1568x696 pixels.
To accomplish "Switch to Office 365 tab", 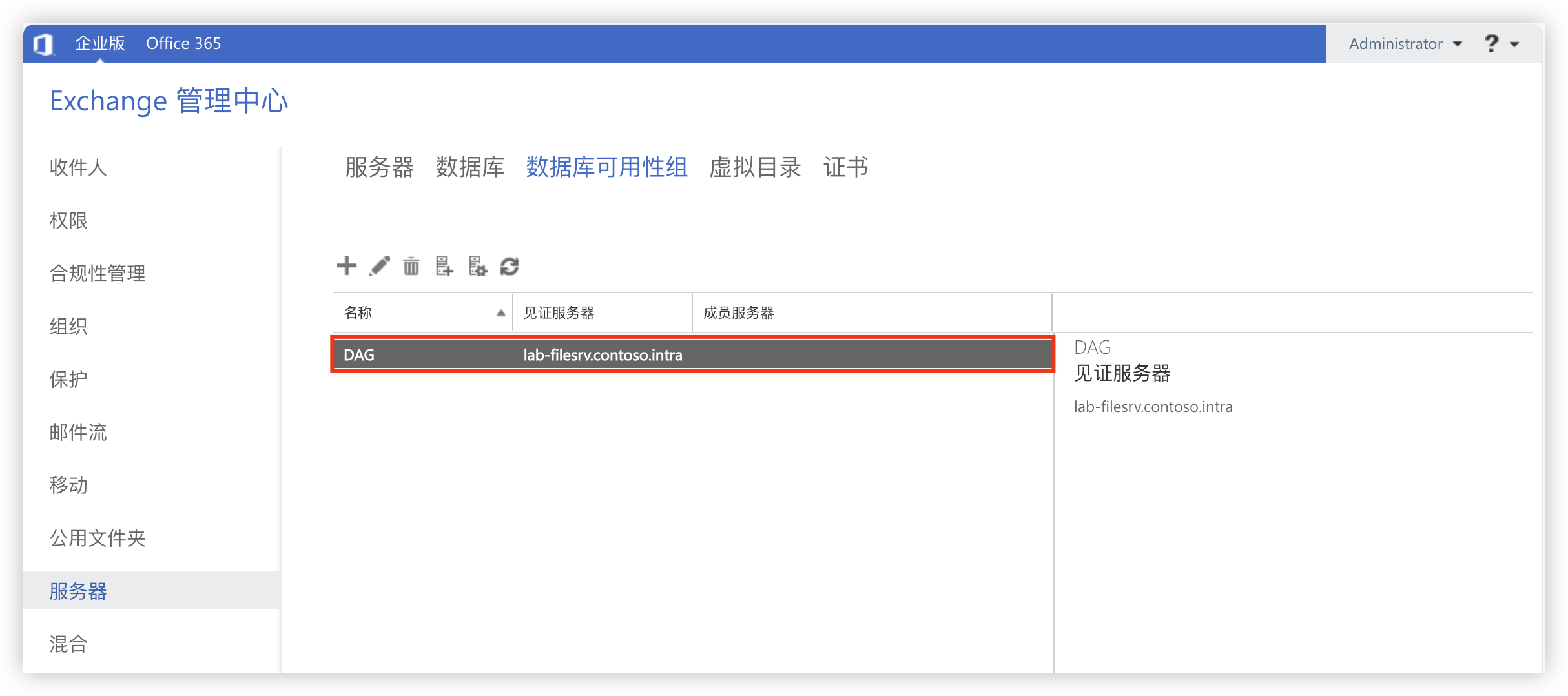I will [x=183, y=43].
